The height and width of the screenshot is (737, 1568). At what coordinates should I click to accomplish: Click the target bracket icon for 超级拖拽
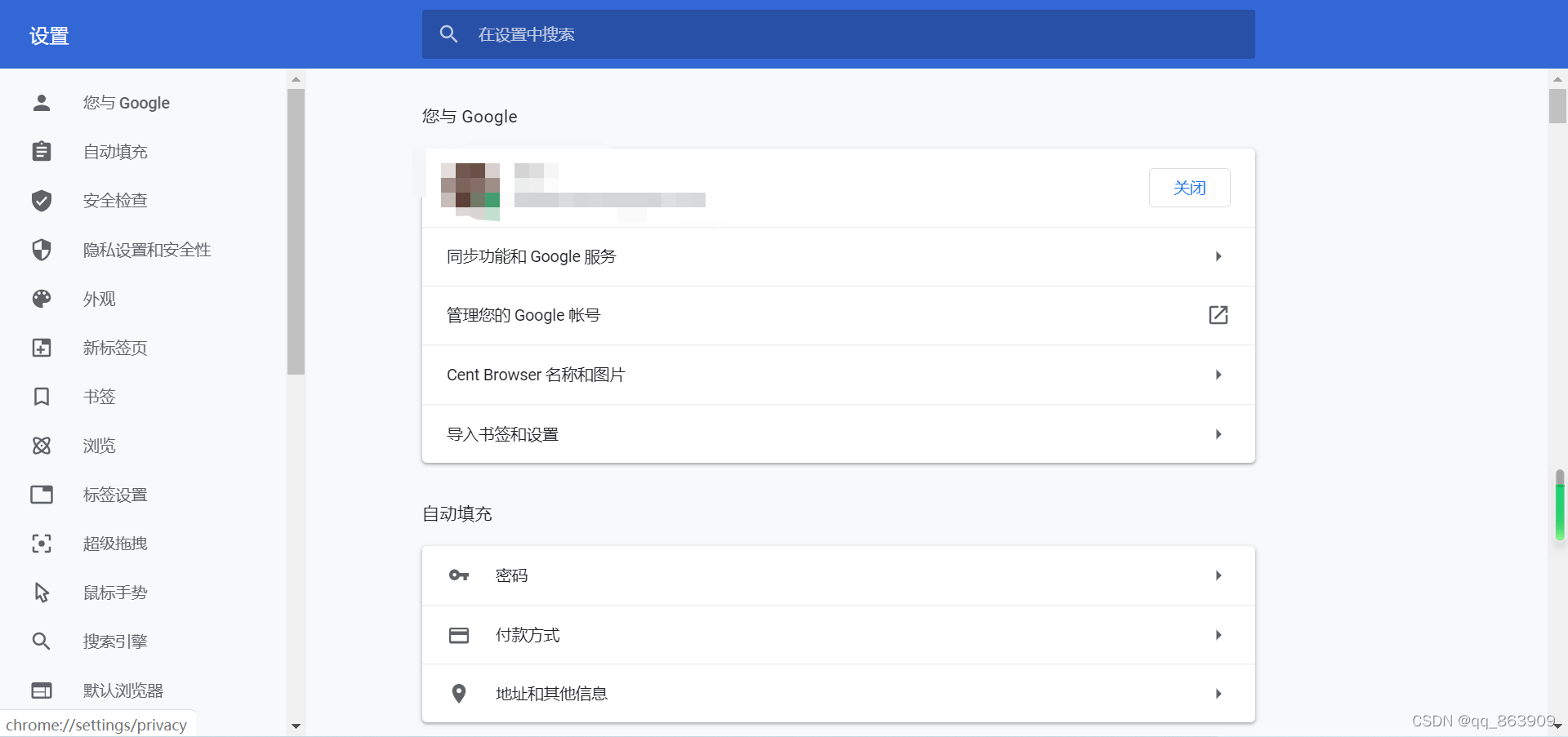[x=42, y=544]
